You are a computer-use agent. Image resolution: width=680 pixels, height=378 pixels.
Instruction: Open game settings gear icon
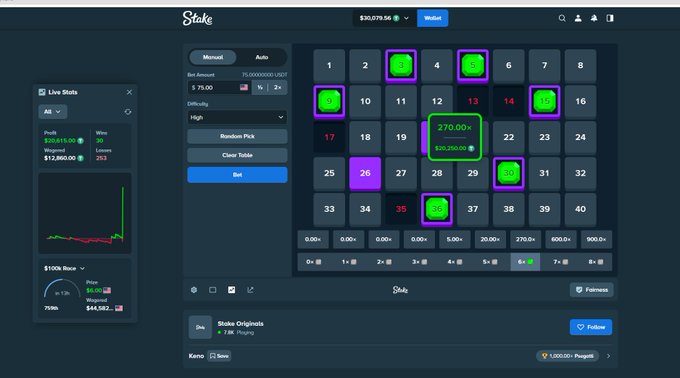click(x=194, y=290)
